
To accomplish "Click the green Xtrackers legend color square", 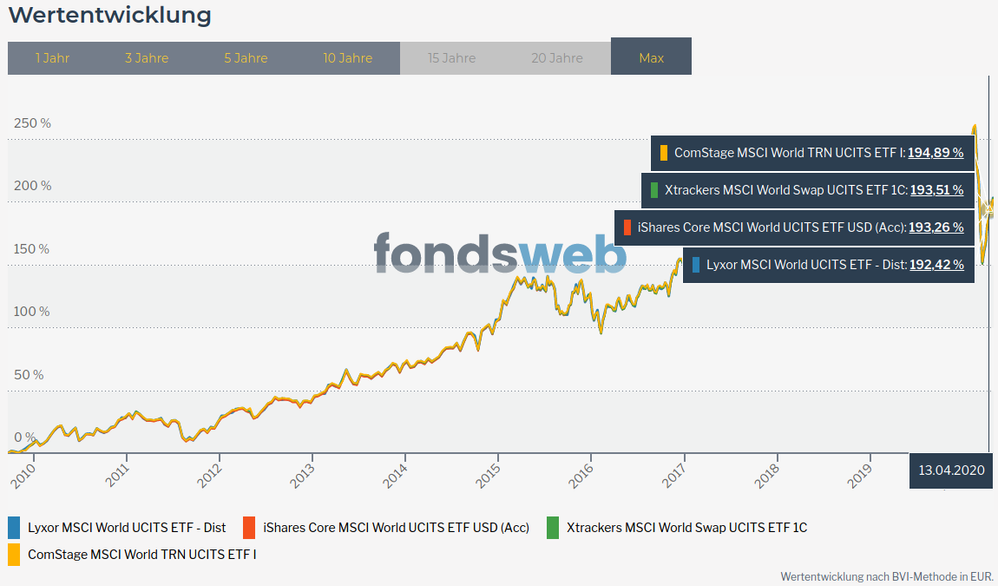I will coord(553,527).
